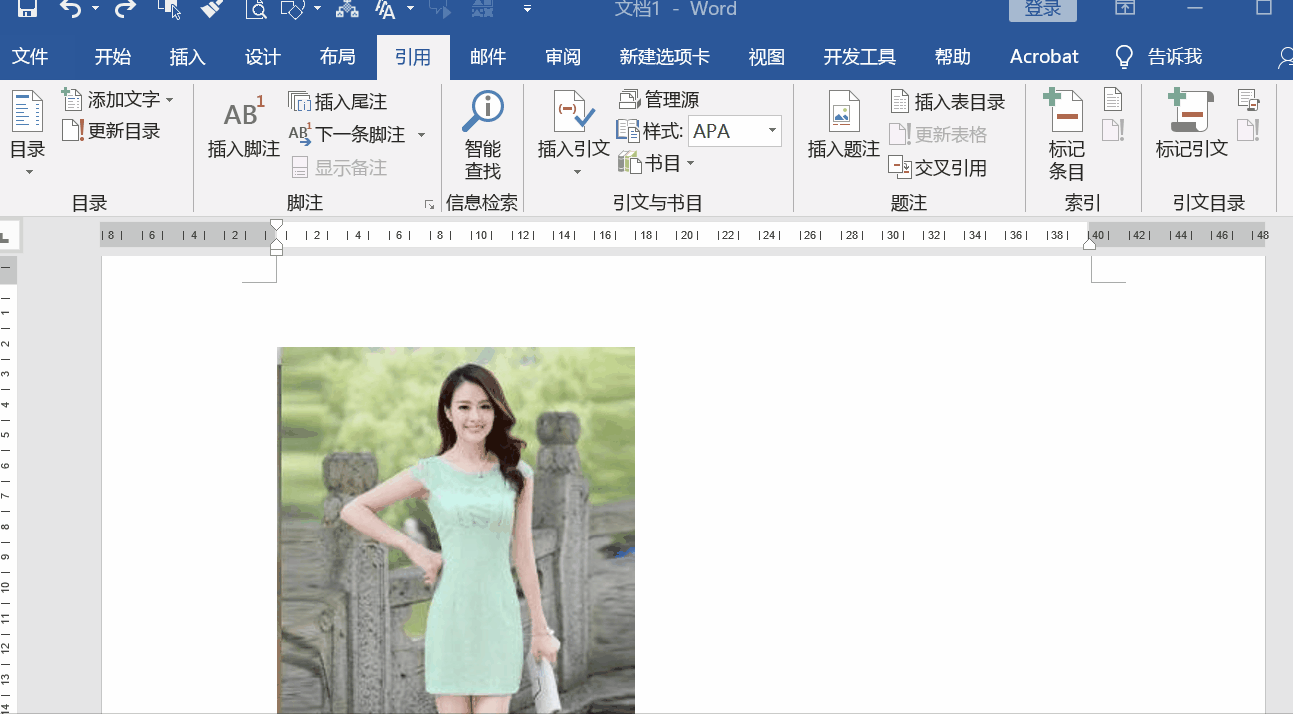Click the Undo arrow icon
1293x714 pixels.
pos(70,9)
